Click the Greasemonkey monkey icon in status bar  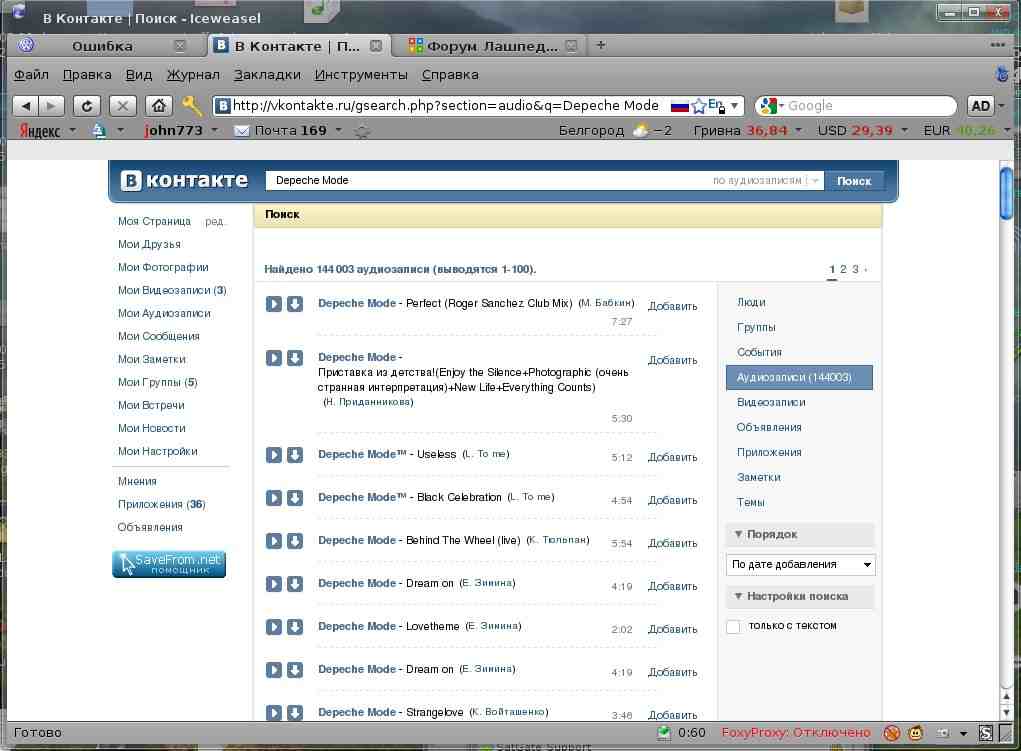(916, 733)
